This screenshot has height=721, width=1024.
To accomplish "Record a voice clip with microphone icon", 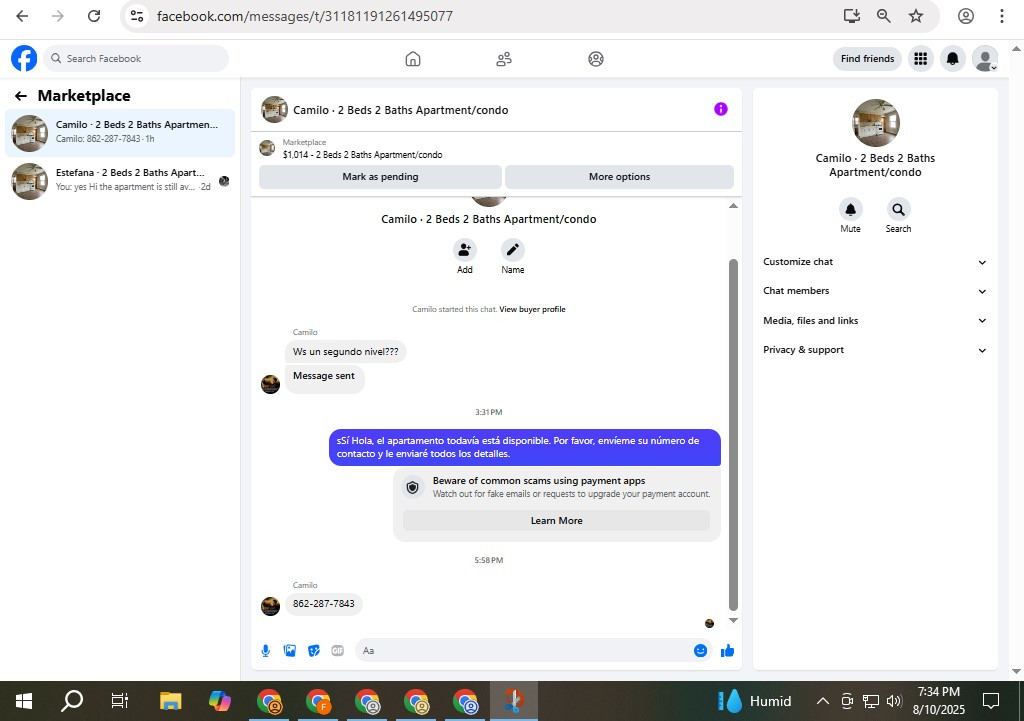I will (266, 650).
